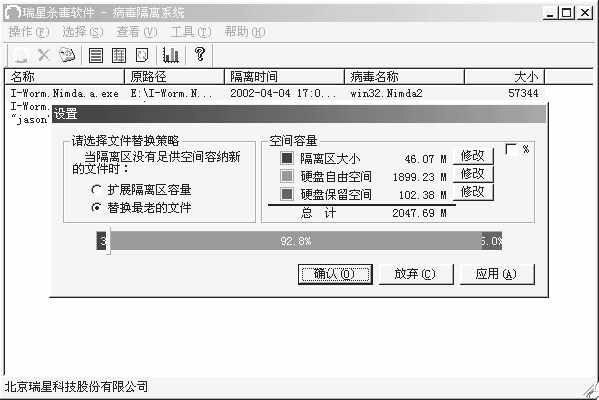Click the question mark help icon
The image size is (599, 400).
200,54
